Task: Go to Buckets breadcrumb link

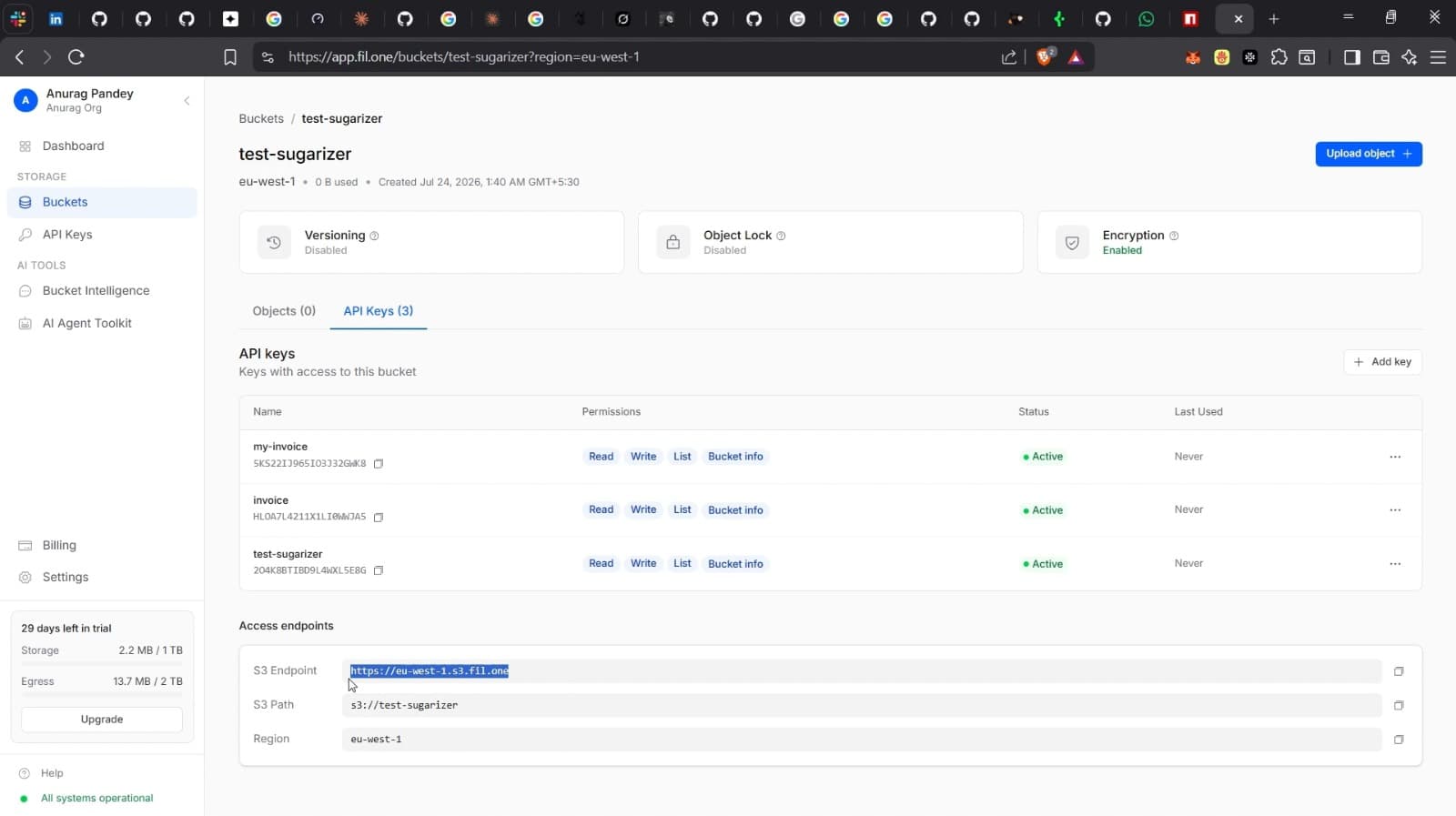Action: pos(261,119)
